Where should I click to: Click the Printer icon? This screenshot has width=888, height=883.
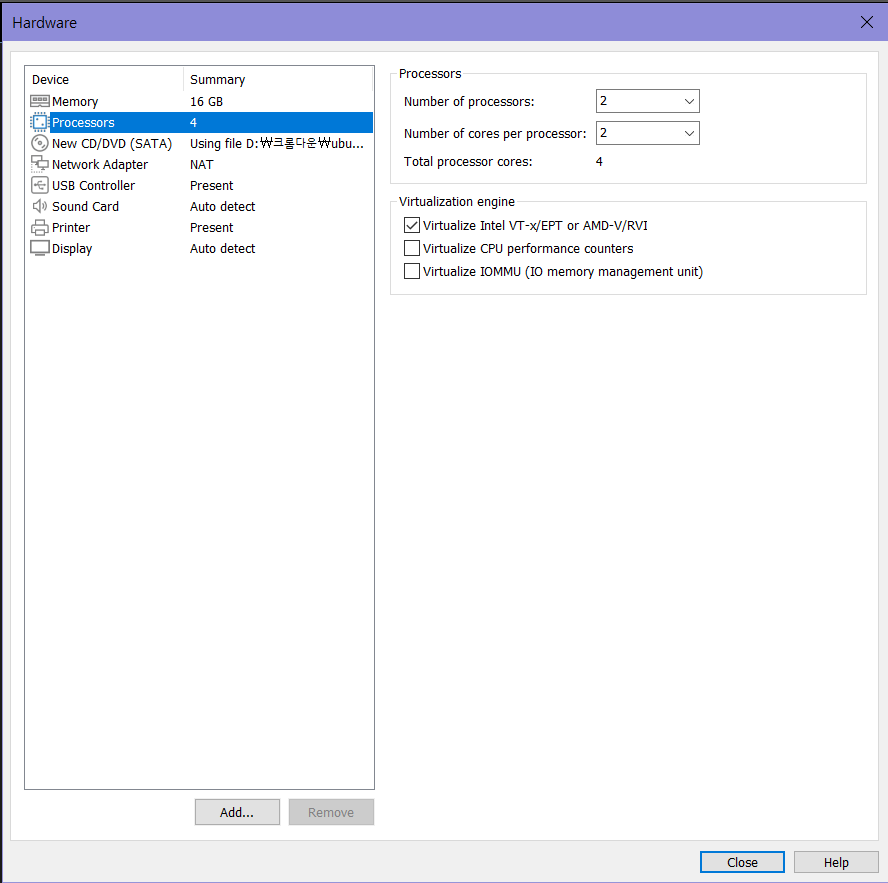tap(40, 227)
